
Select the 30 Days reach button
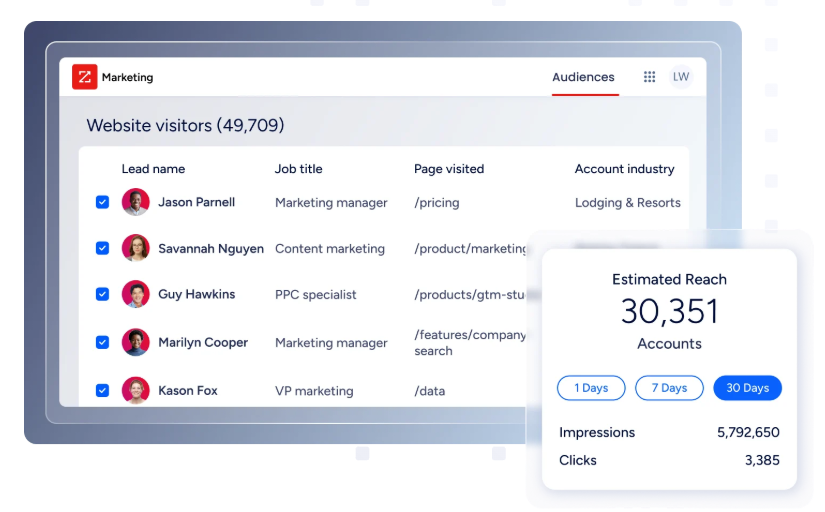[747, 388]
